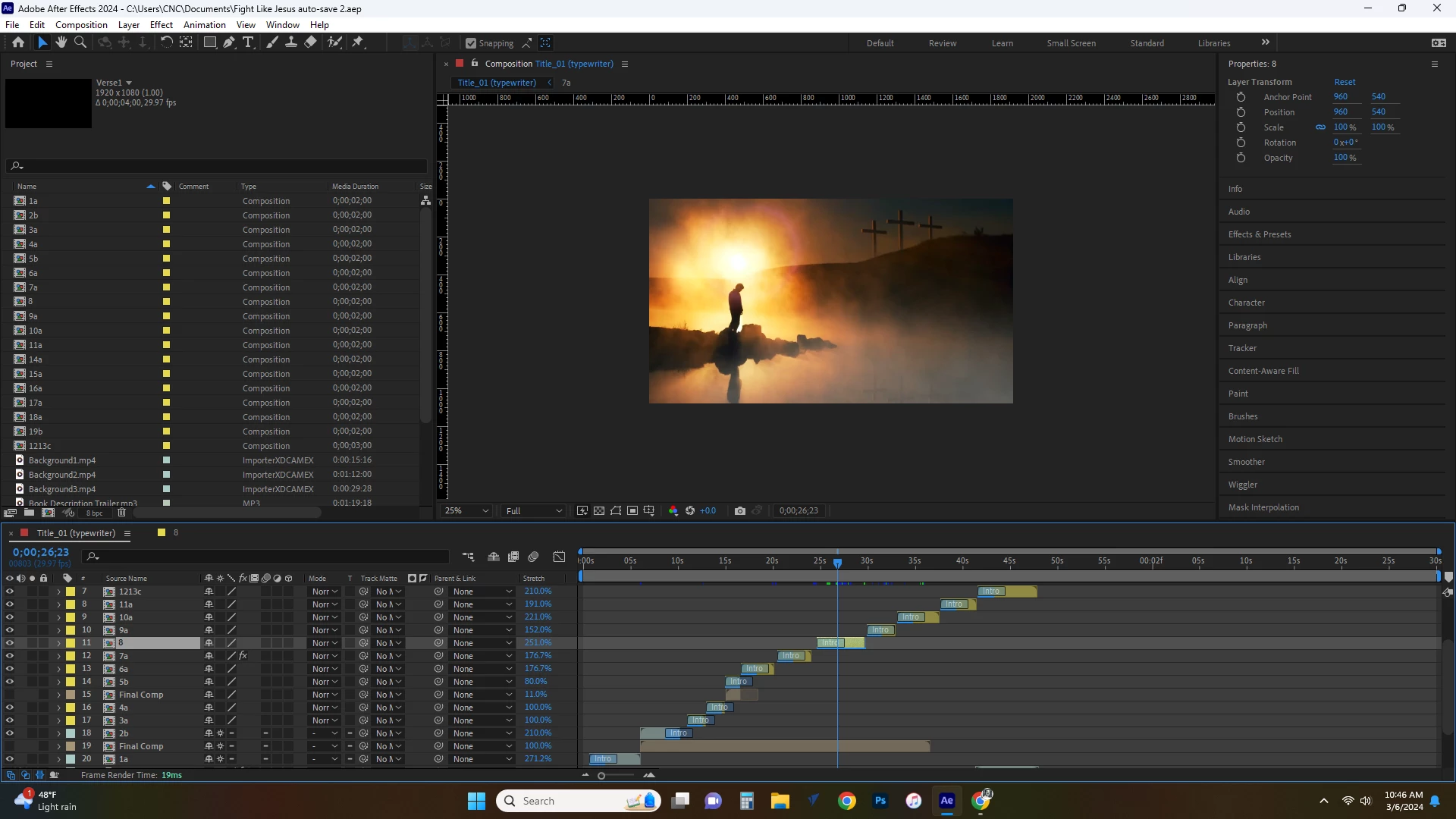Select the Eraser tool
This screenshot has width=1456, height=819.
click(x=310, y=42)
